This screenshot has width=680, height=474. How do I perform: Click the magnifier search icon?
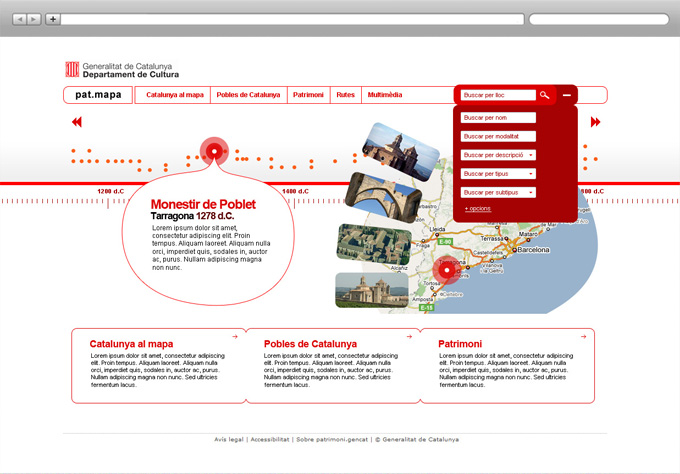point(545,95)
